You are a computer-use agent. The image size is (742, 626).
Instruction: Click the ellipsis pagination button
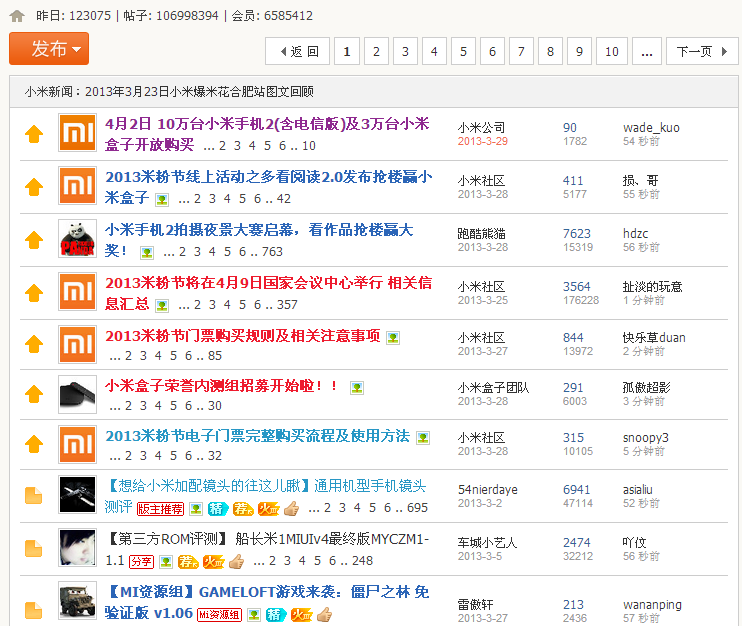tap(646, 51)
